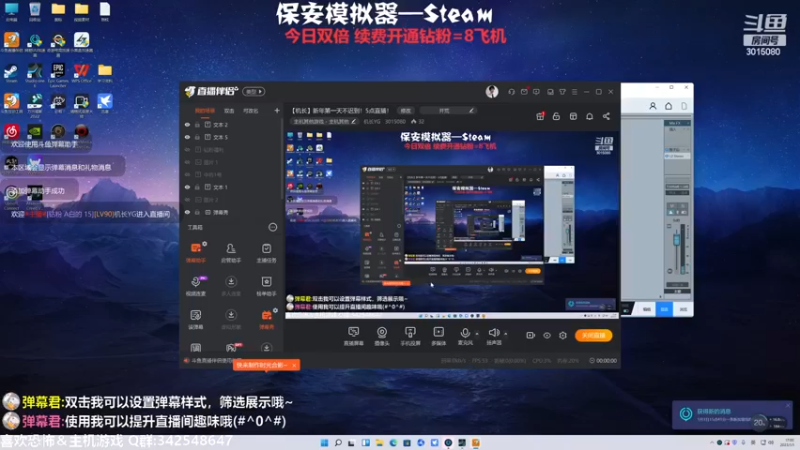
Task: Open the headset customer service icon
Action: tap(511, 92)
